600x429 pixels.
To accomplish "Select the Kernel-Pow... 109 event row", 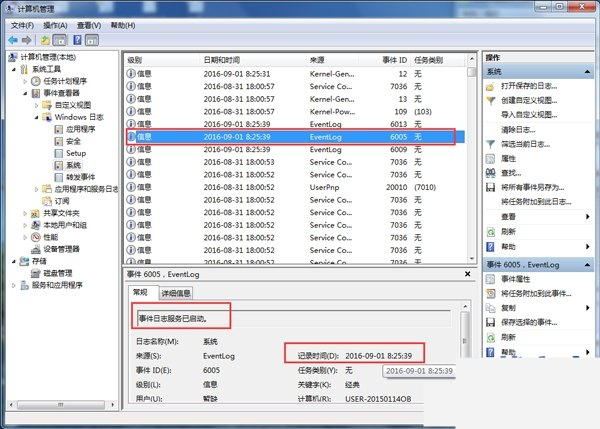I will [x=295, y=111].
